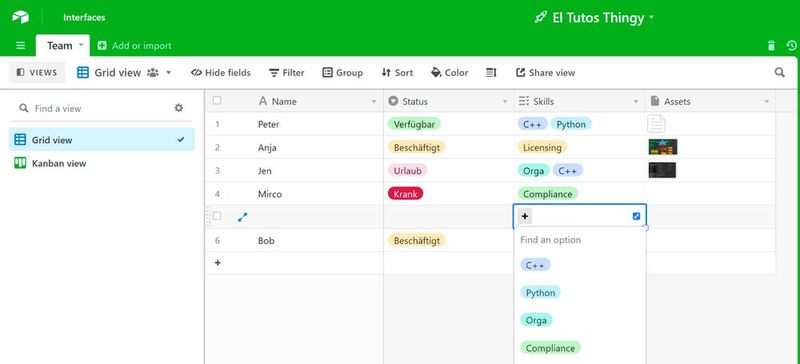Click the row height icon
This screenshot has height=364, width=800.
[x=491, y=72]
